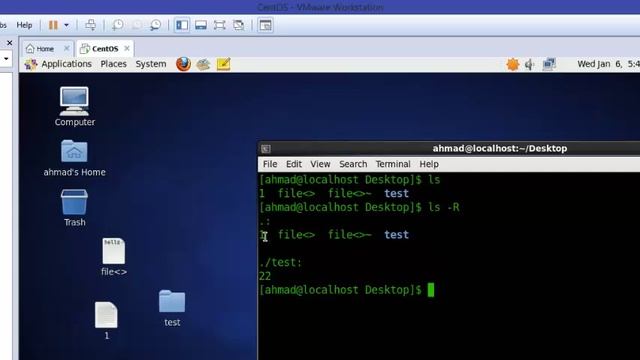640x360 pixels.
Task: Take a VM snapshot via clock icon
Action: click(118, 25)
